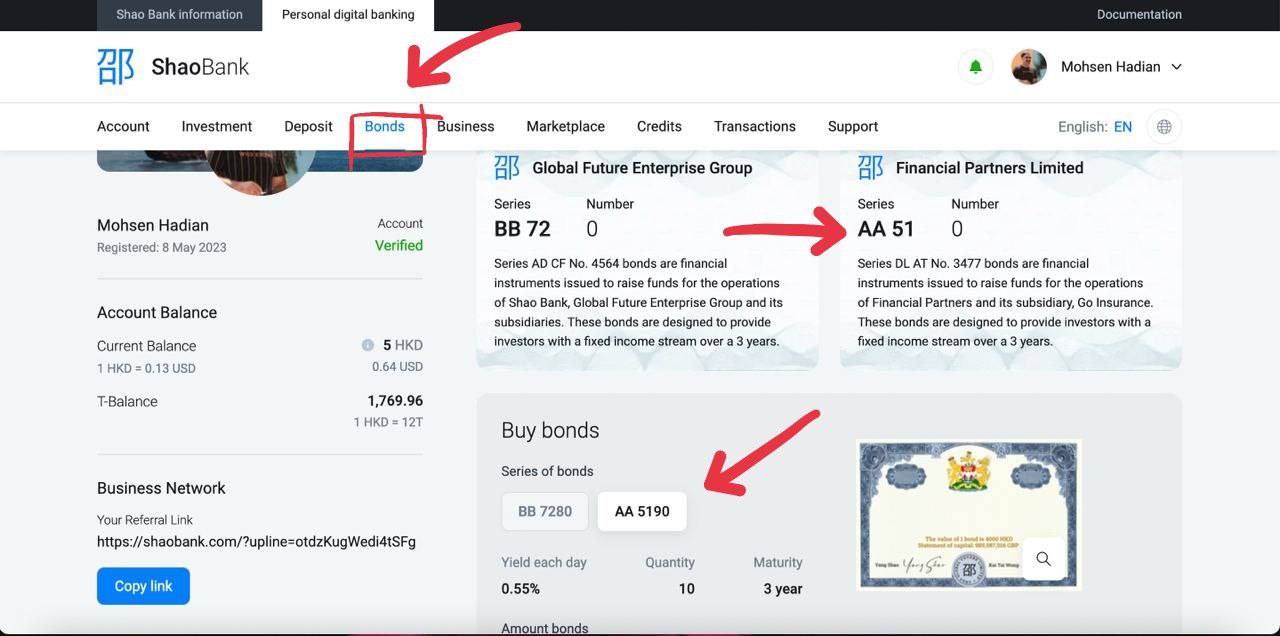Select BB 7280 bond series
The height and width of the screenshot is (636, 1280).
[545, 511]
